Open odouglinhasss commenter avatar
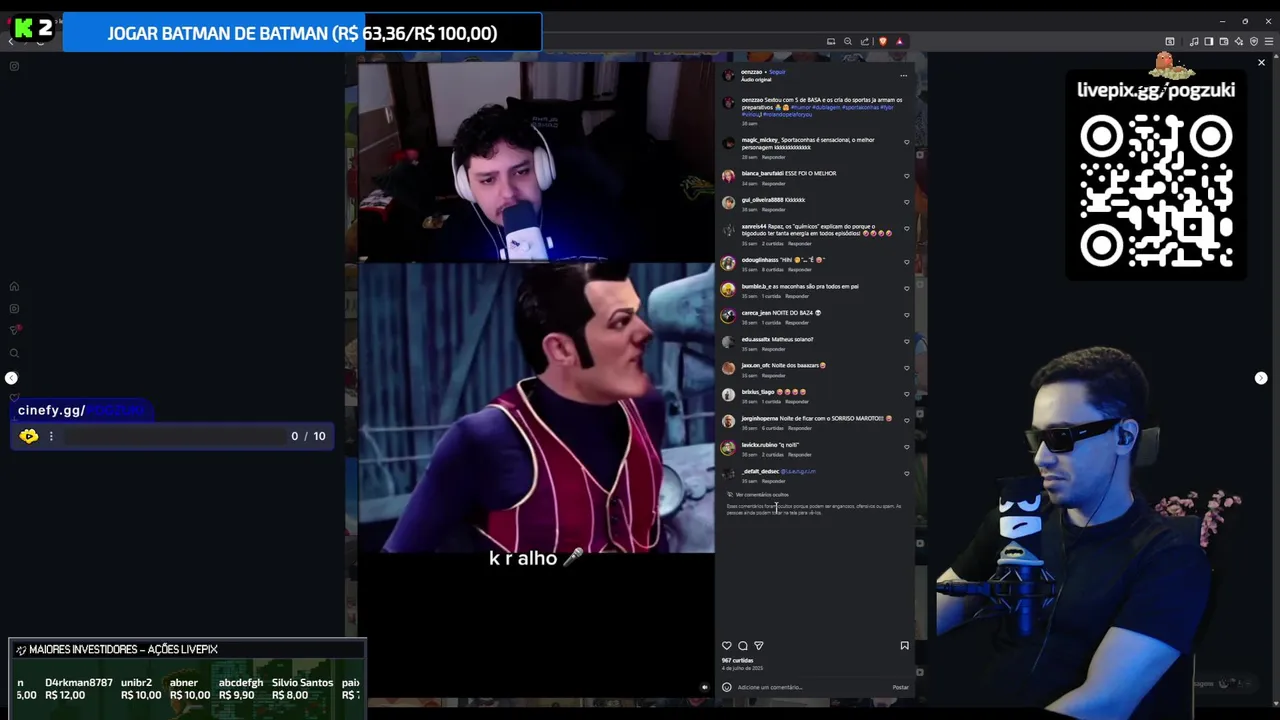 coord(728,263)
